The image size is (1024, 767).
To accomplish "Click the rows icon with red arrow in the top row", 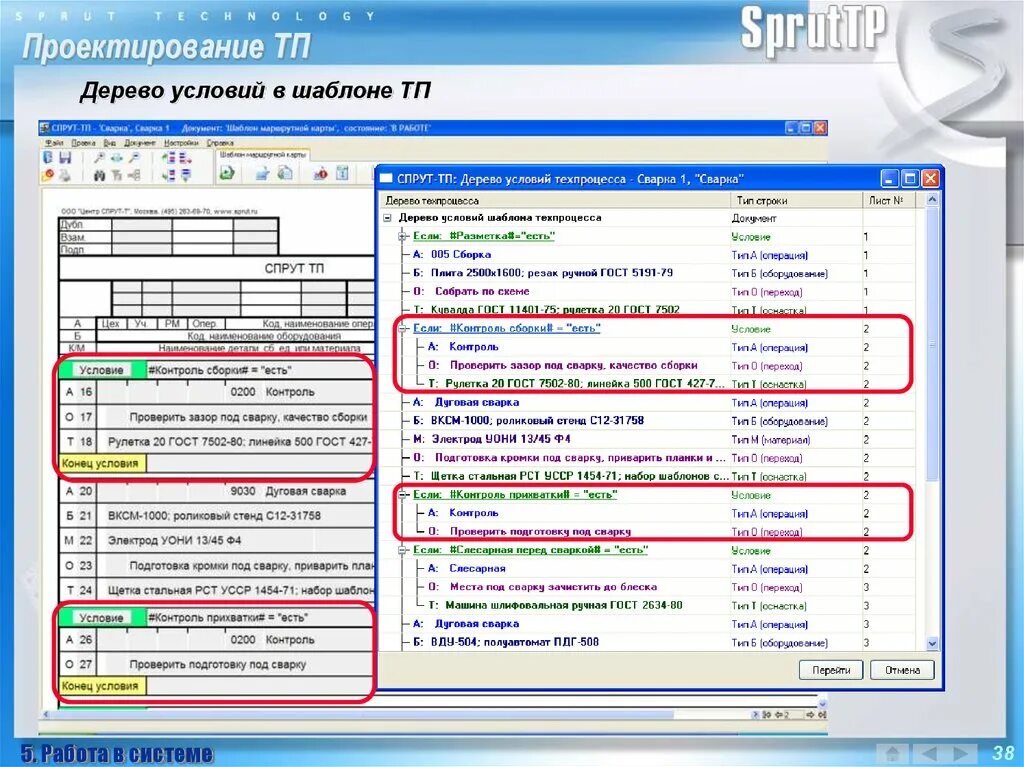I will point(185,158).
